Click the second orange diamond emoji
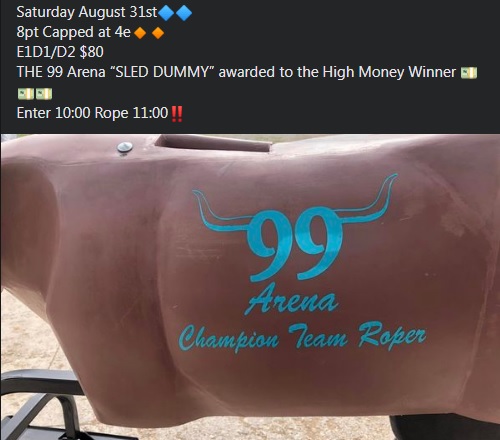 pos(158,33)
